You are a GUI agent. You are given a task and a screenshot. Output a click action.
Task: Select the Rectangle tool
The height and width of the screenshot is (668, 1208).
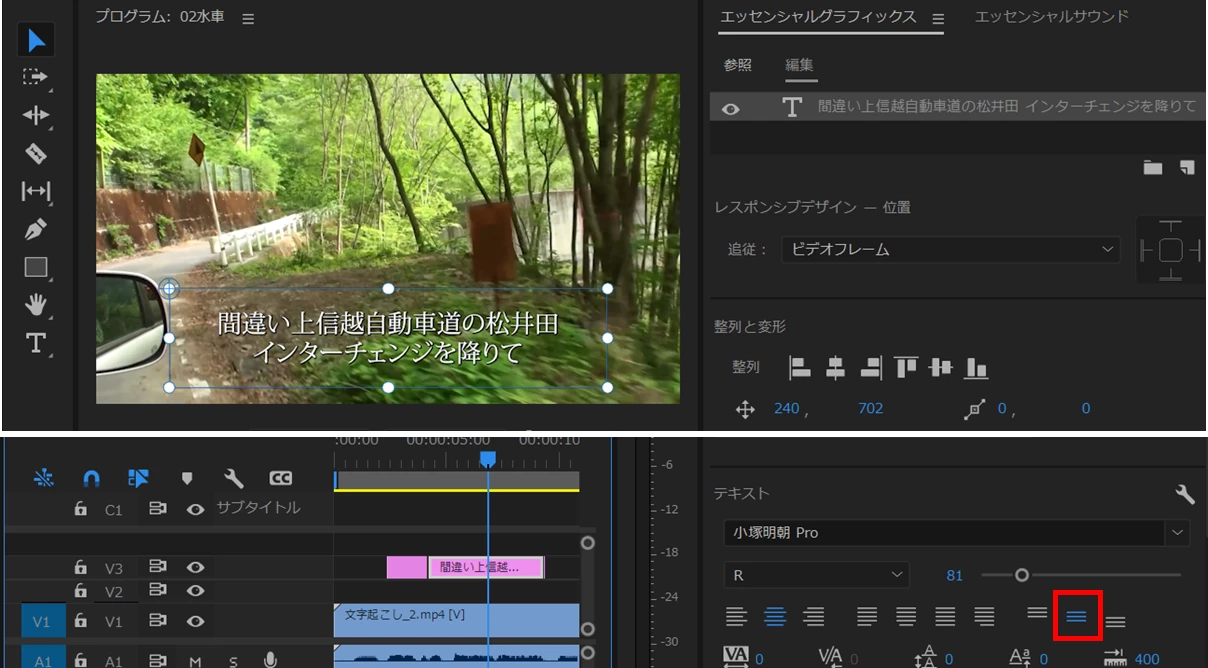pyautogui.click(x=36, y=267)
